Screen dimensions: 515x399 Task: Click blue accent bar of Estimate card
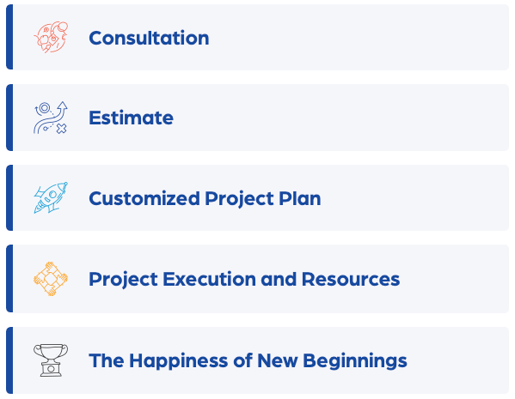click(10, 118)
